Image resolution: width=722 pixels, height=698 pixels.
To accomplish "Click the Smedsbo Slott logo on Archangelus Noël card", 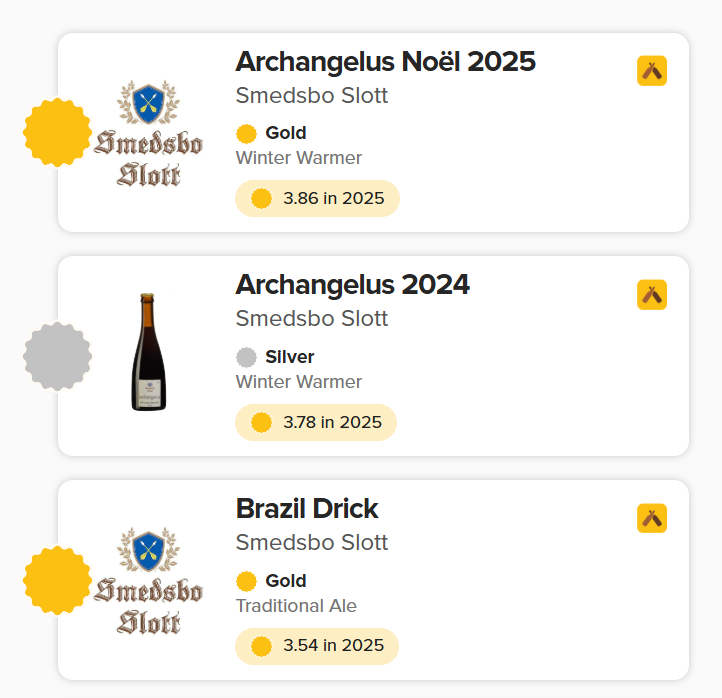I will pos(148,133).
